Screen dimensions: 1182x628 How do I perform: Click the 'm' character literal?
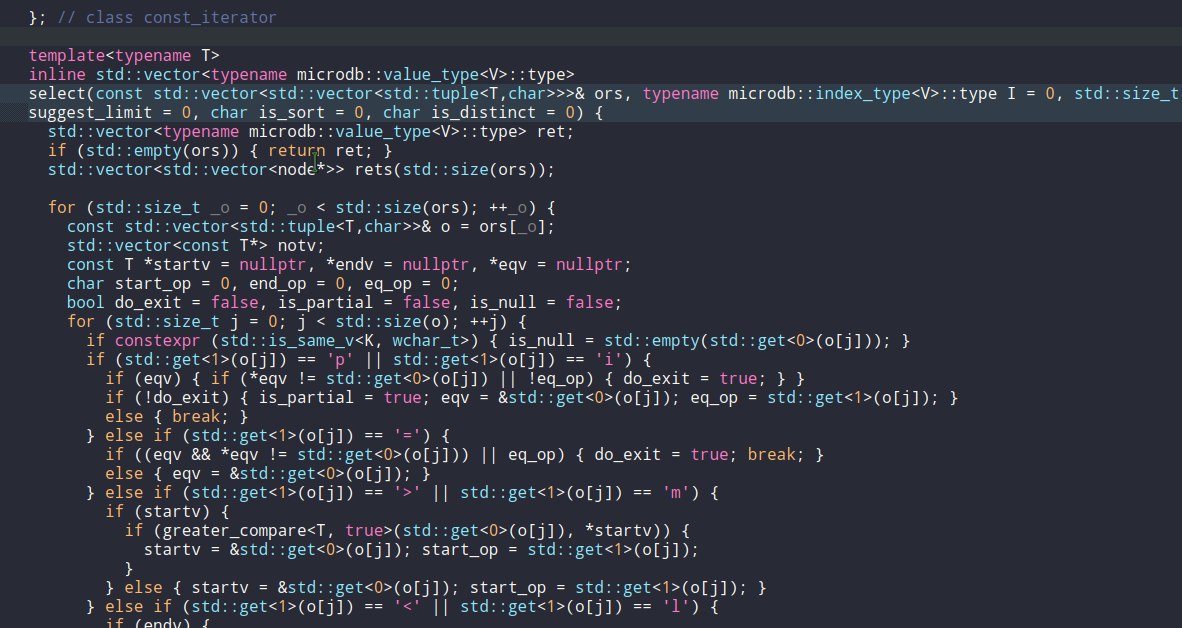coord(675,492)
